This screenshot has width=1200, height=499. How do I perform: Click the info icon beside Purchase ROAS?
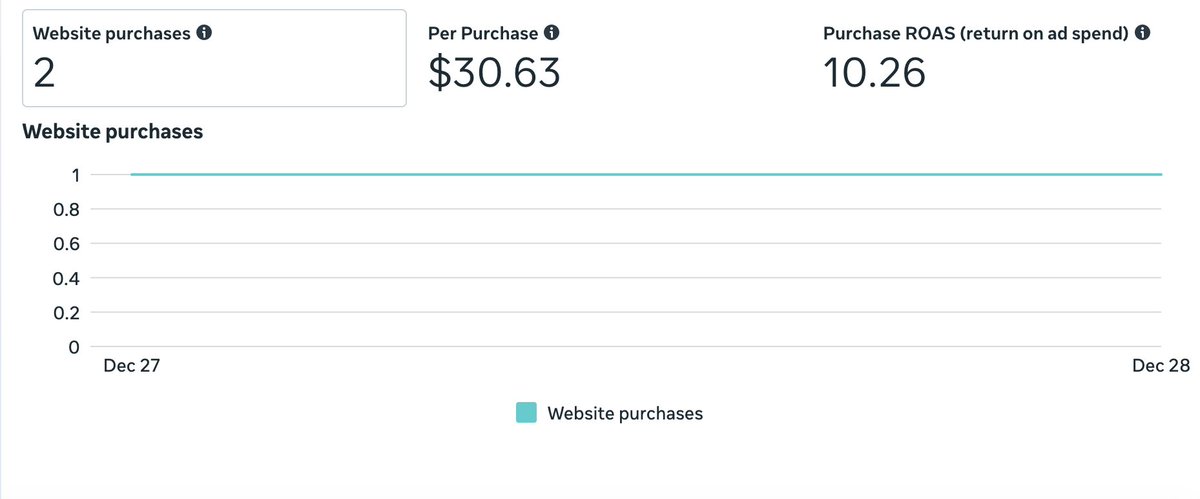[x=1142, y=33]
